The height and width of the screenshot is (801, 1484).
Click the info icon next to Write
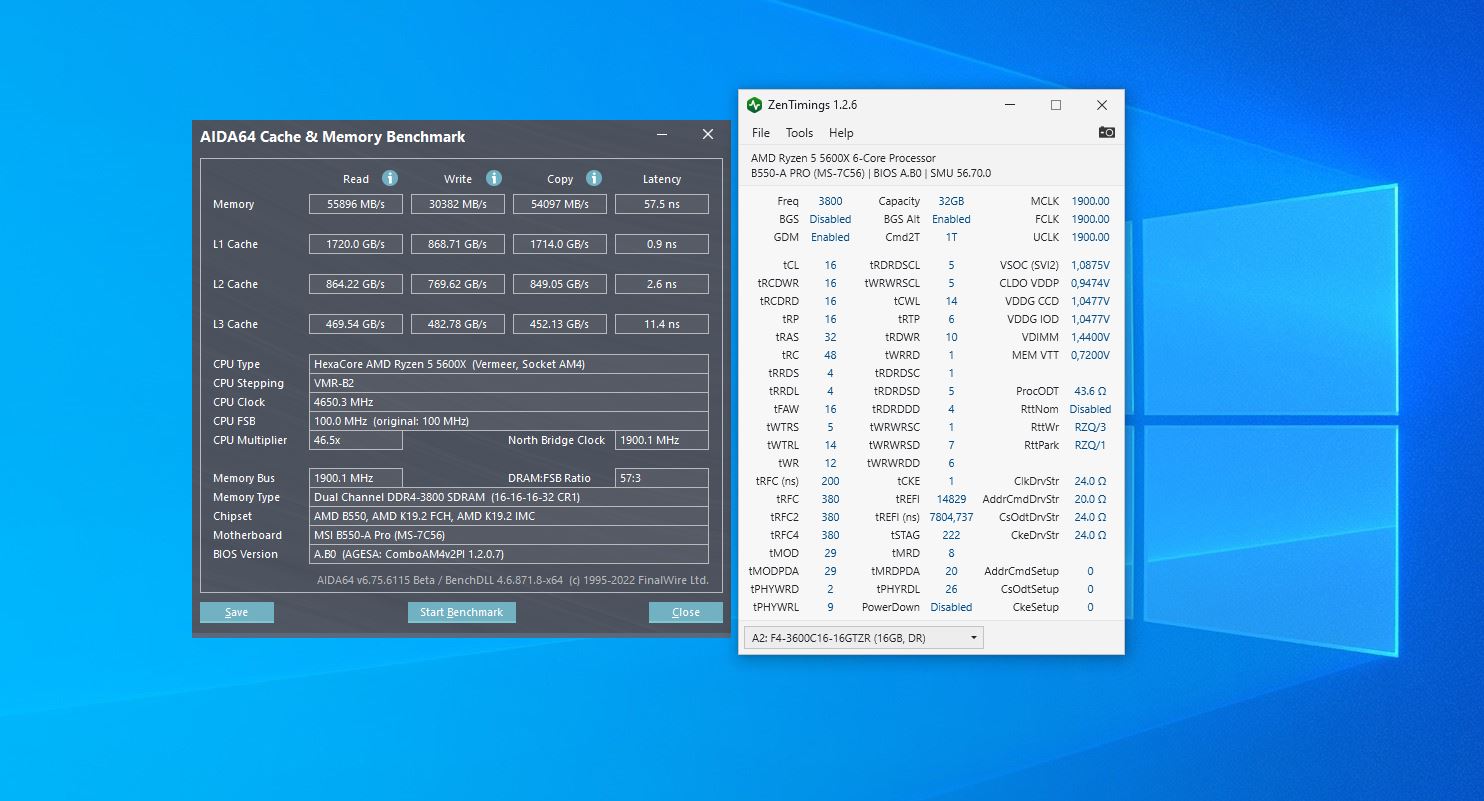pos(494,178)
